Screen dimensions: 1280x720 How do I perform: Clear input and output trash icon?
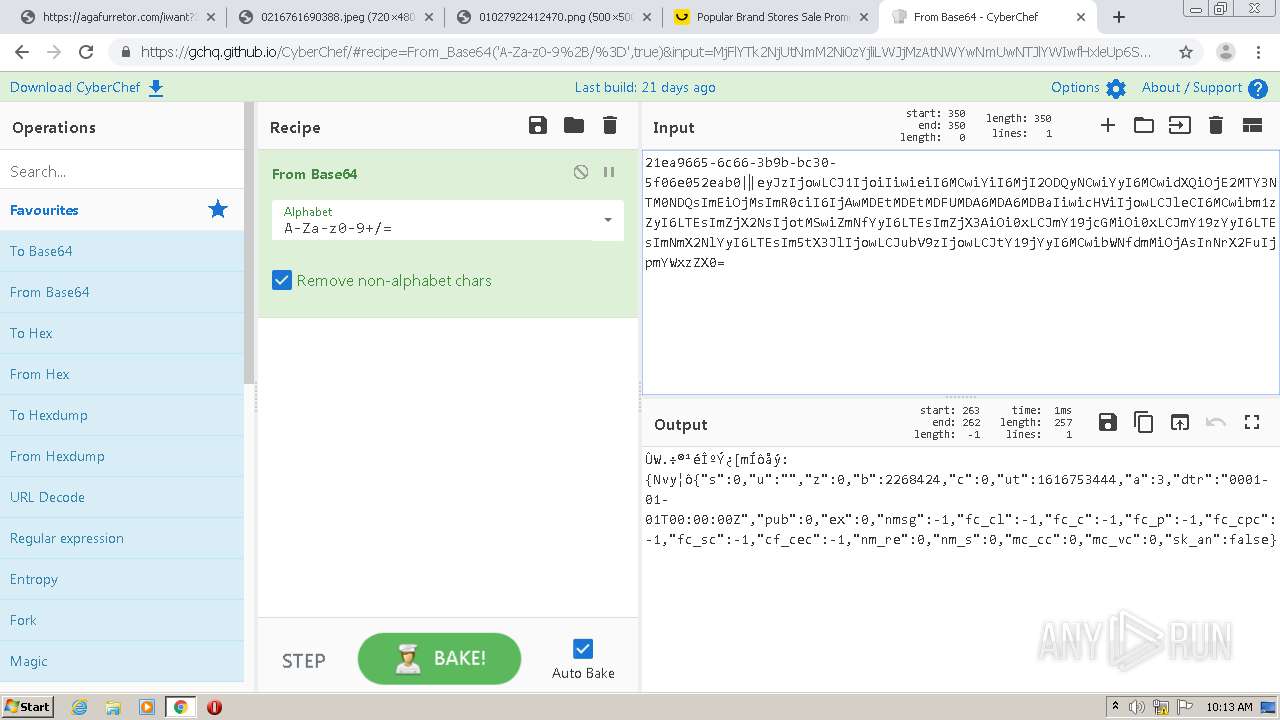[1216, 125]
